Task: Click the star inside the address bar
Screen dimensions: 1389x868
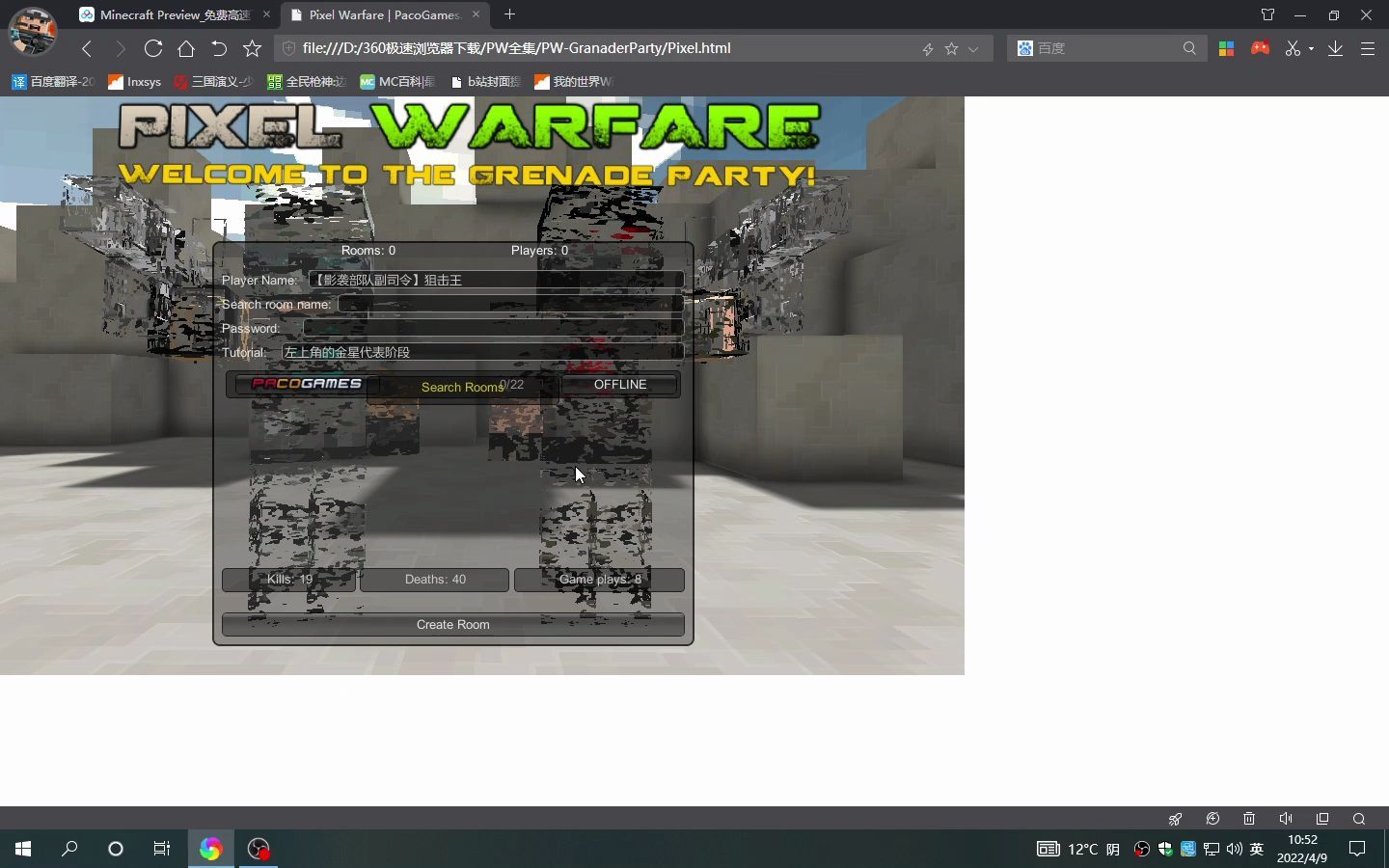Action: click(x=951, y=48)
